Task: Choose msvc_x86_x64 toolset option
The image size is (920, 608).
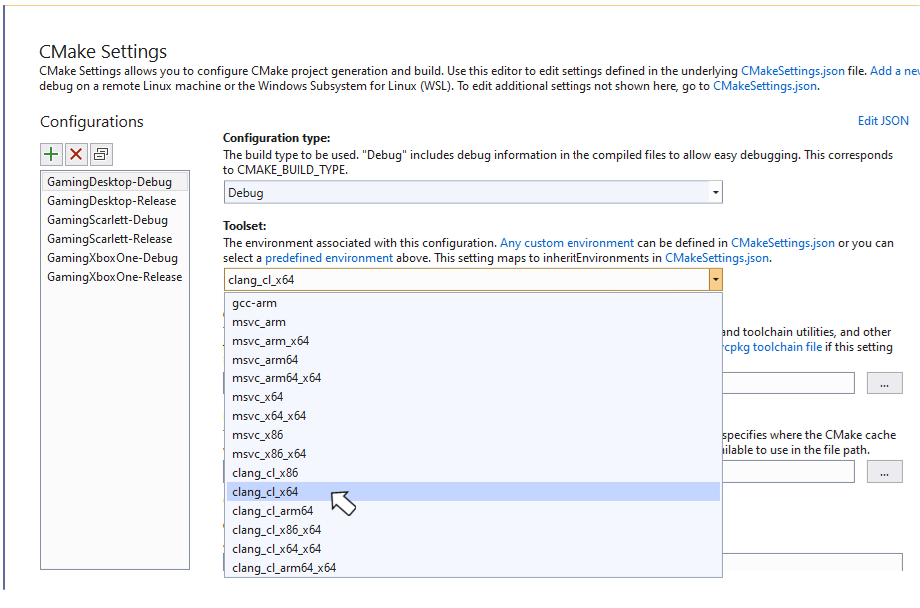Action: pyautogui.click(x=473, y=454)
